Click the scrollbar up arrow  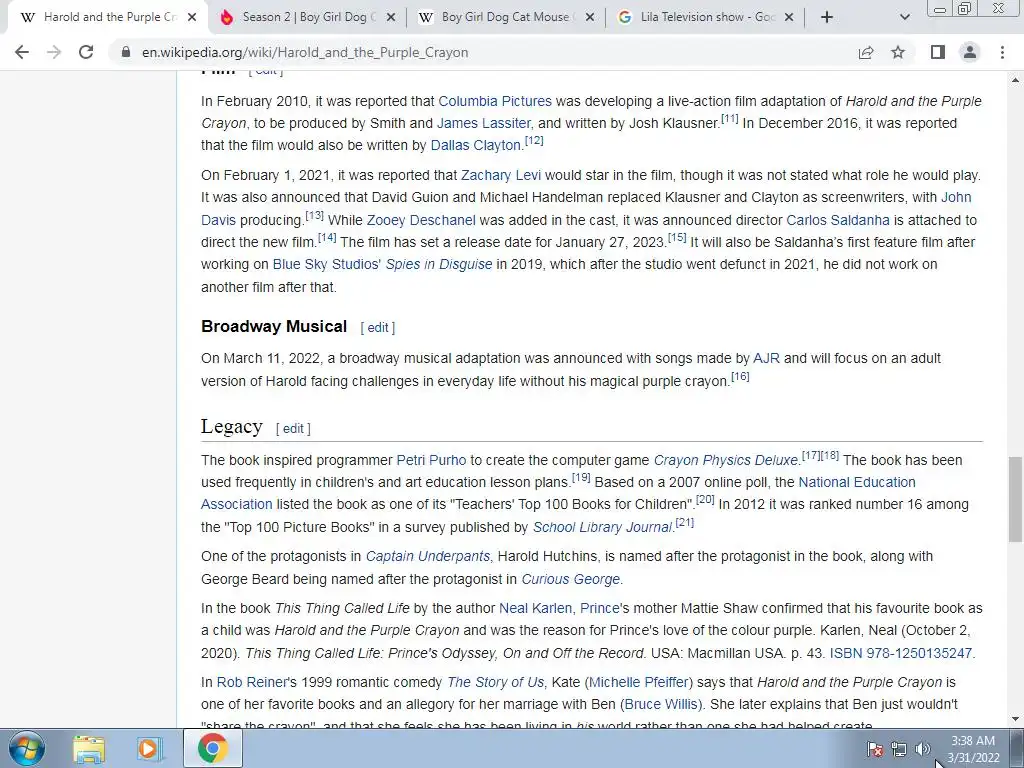(x=1015, y=80)
